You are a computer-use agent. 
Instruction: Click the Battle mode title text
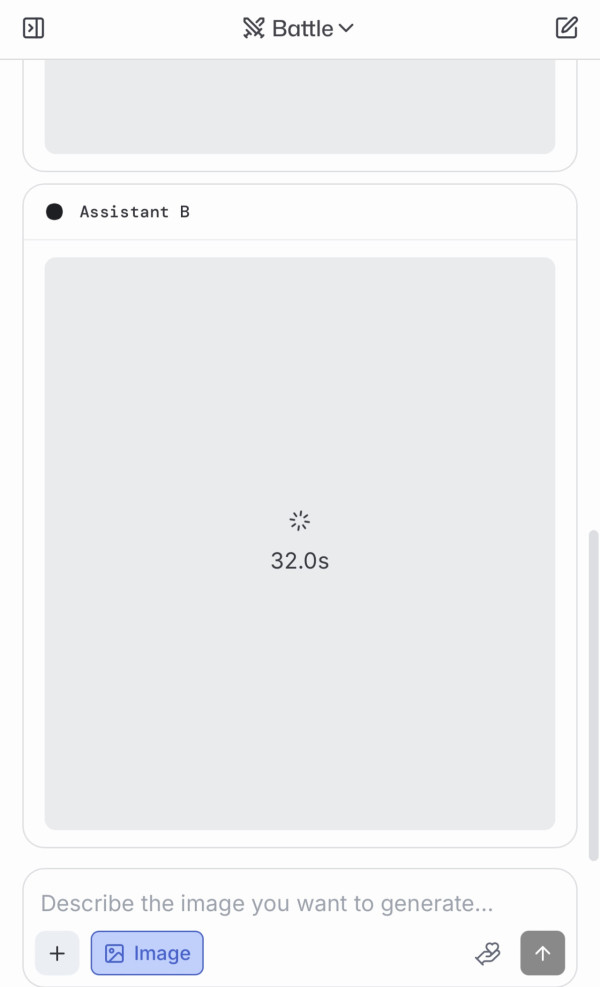tap(302, 28)
